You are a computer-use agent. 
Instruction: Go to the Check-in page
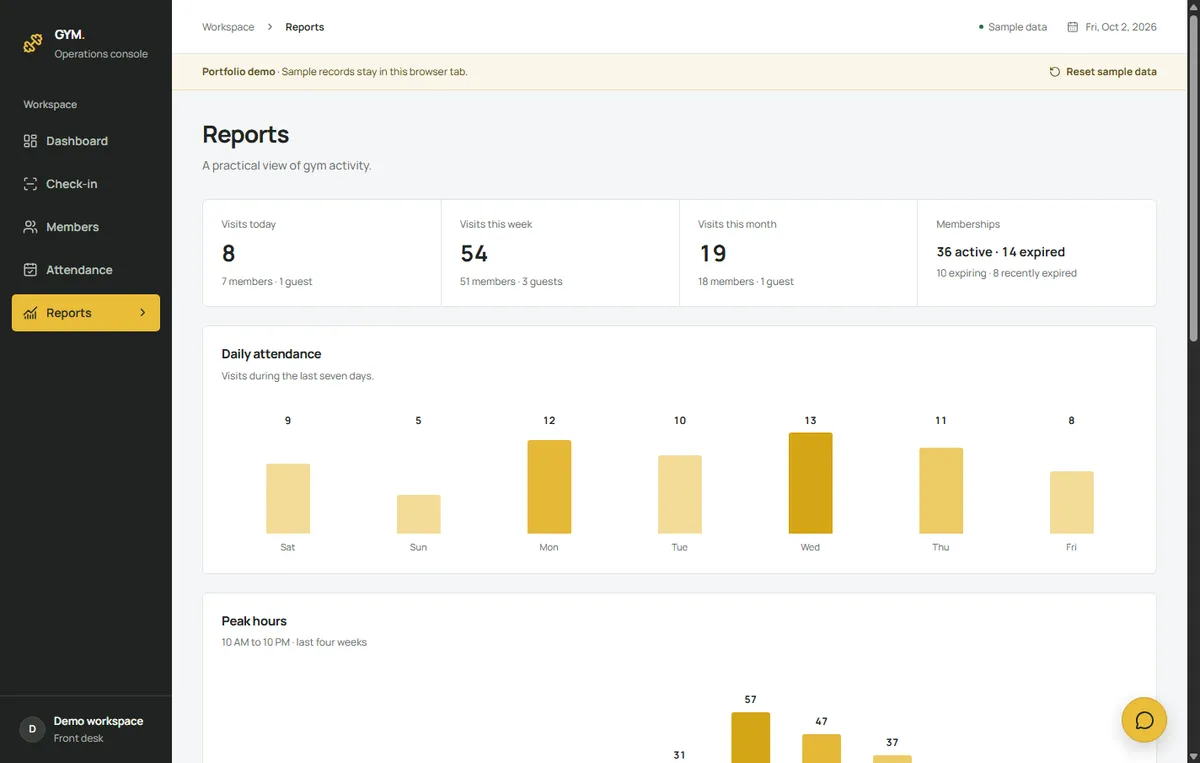click(x=86, y=184)
